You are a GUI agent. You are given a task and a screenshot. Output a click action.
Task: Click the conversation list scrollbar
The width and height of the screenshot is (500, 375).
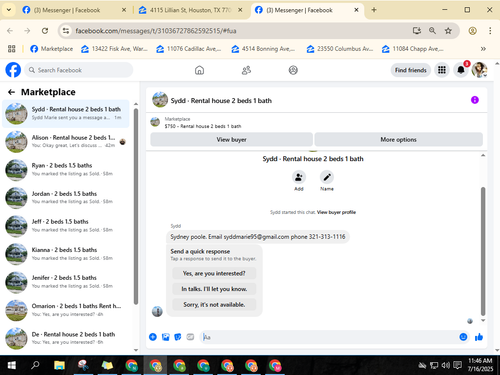click(x=136, y=207)
